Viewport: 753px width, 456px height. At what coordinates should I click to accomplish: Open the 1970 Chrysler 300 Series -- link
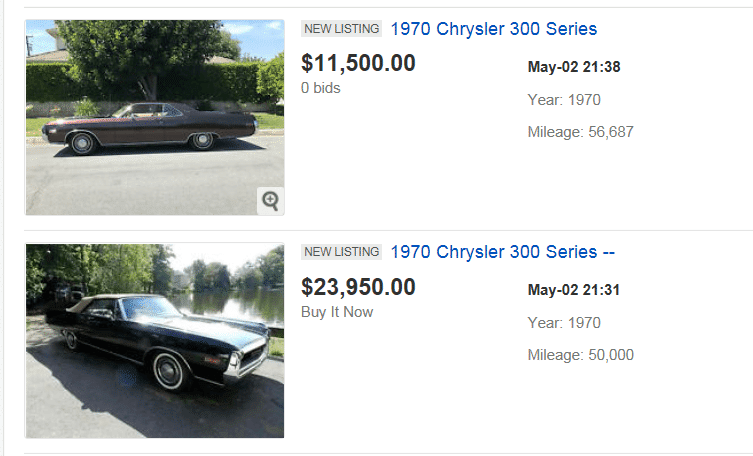click(502, 252)
